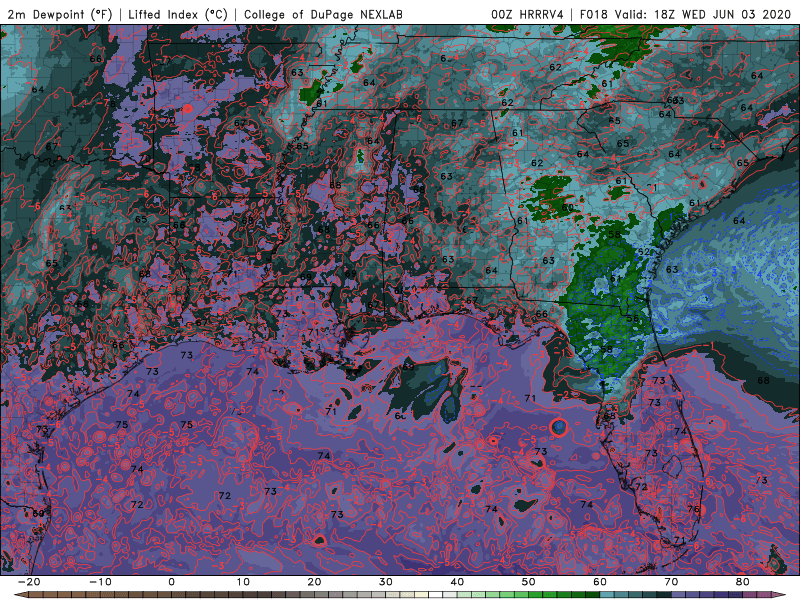800x600 pixels.
Task: Click the 76 dewpoint value in south Florida
Action: click(693, 509)
